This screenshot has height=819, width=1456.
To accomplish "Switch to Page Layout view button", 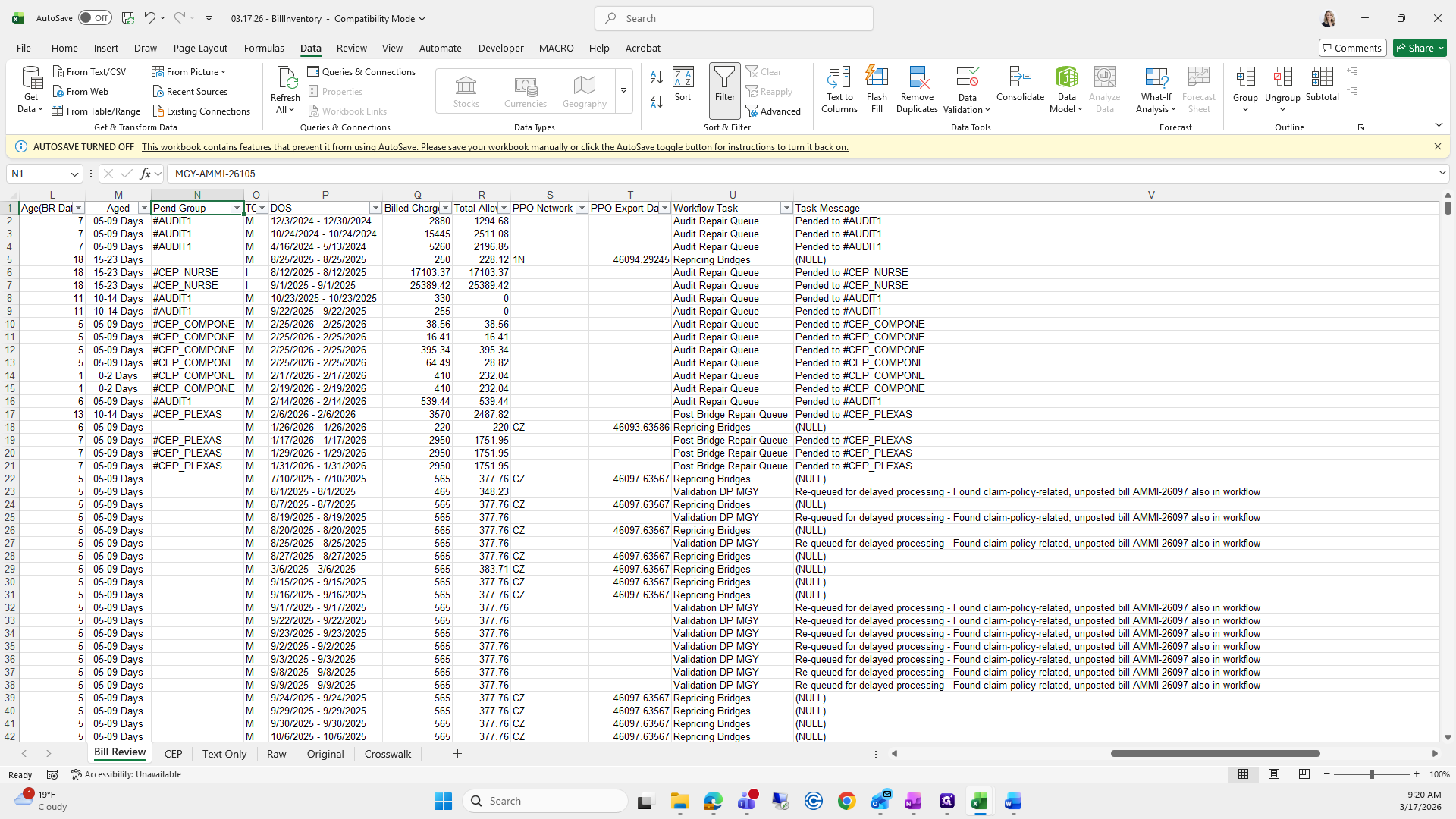I will (x=1274, y=774).
